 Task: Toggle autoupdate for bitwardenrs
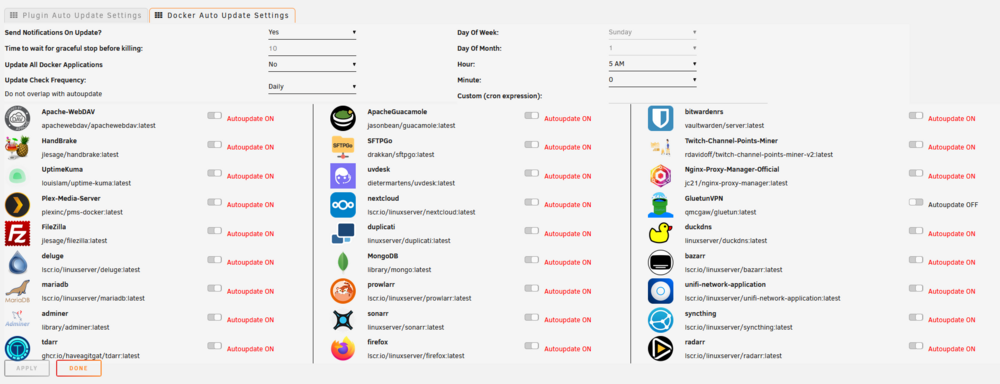coord(916,115)
